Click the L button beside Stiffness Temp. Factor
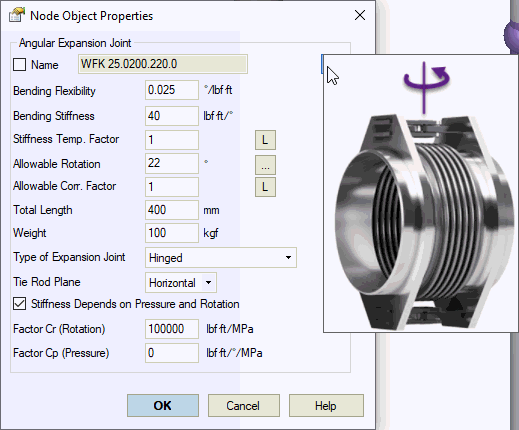The image size is (519, 430). tap(265, 140)
